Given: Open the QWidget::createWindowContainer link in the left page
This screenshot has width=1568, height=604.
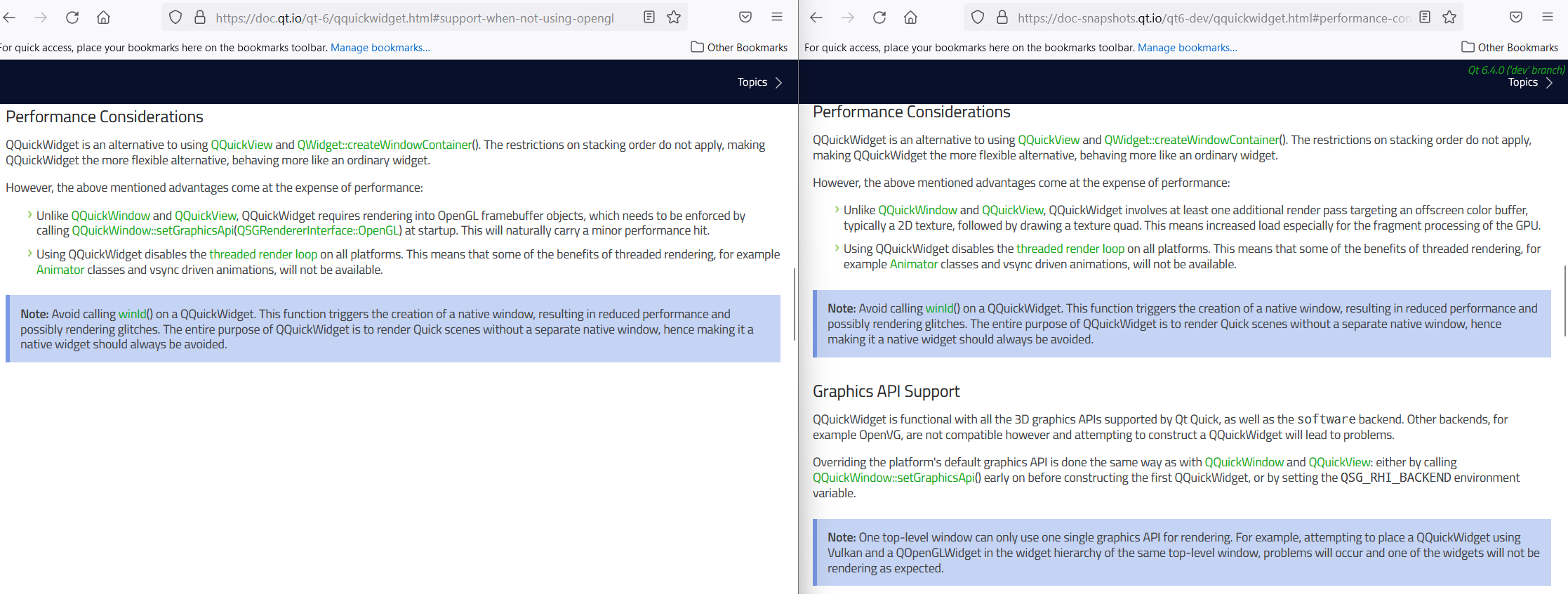Looking at the screenshot, I should pyautogui.click(x=384, y=145).
